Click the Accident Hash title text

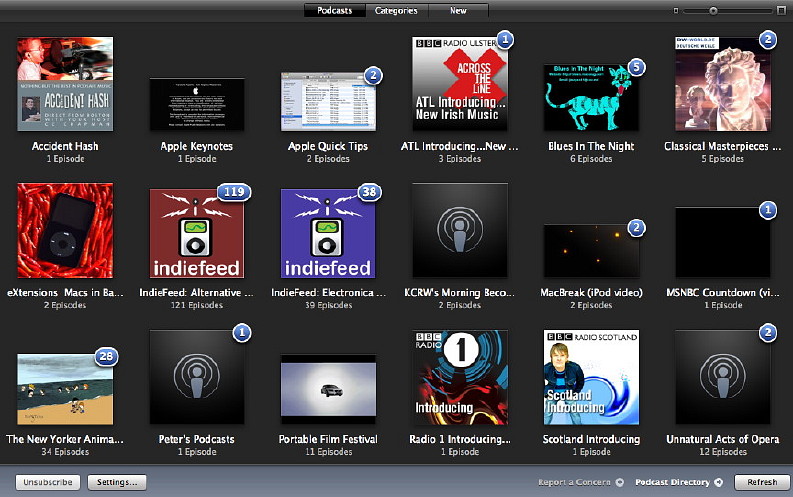point(65,146)
